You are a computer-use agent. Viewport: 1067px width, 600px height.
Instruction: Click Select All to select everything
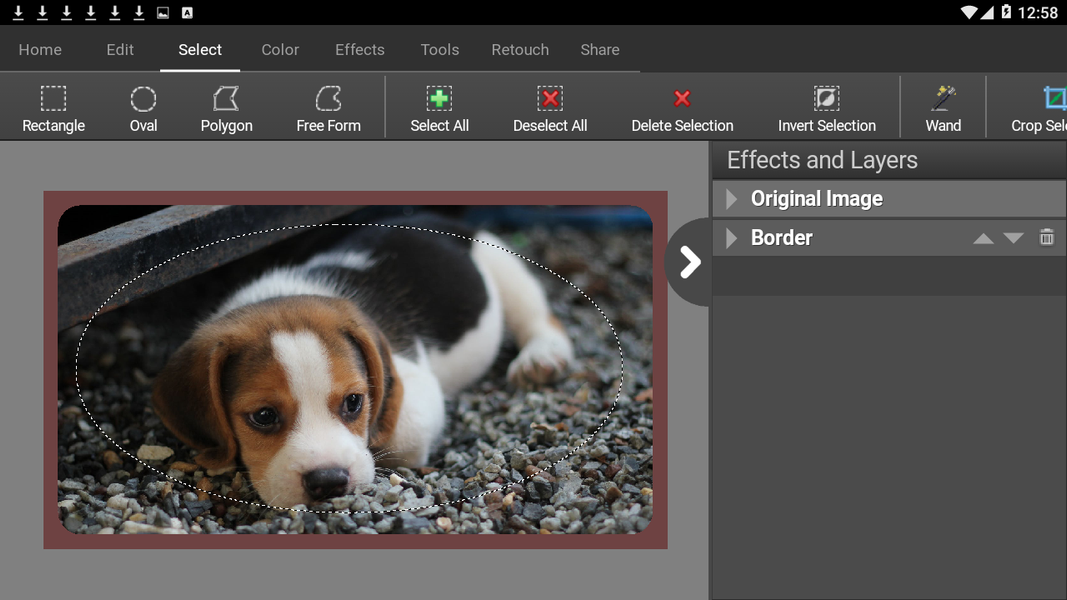coord(439,106)
